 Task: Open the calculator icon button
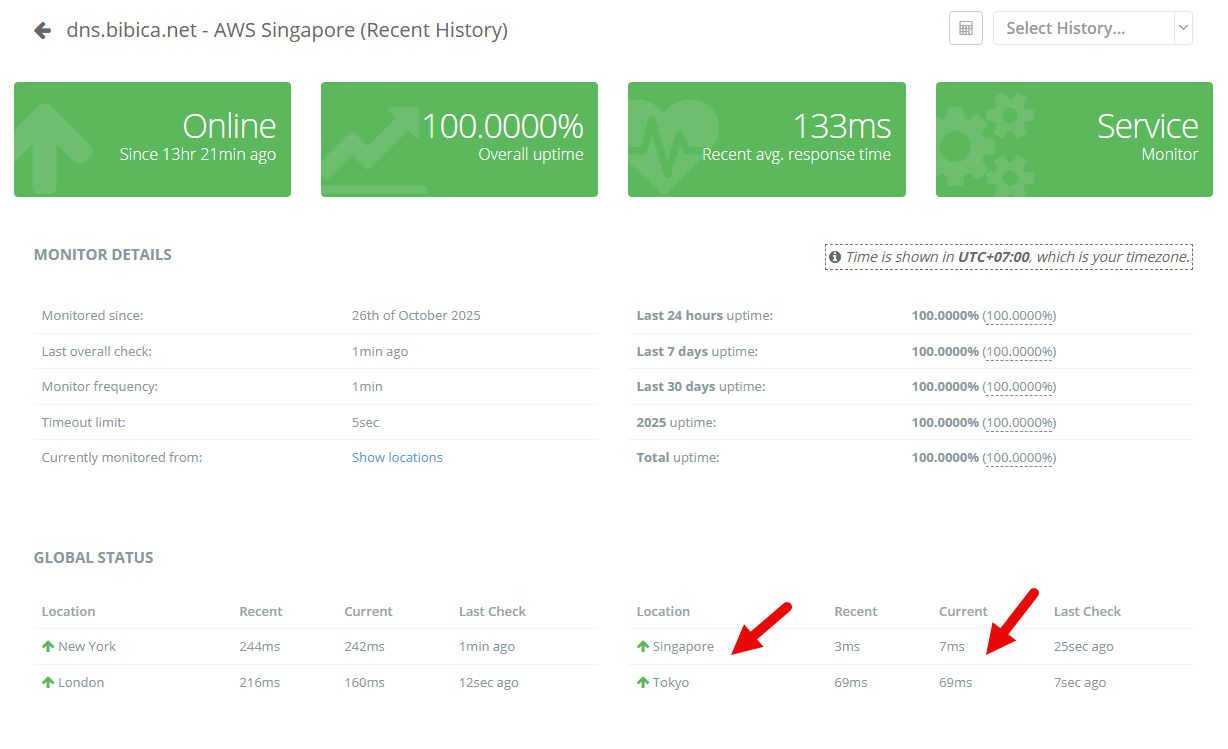[x=965, y=28]
